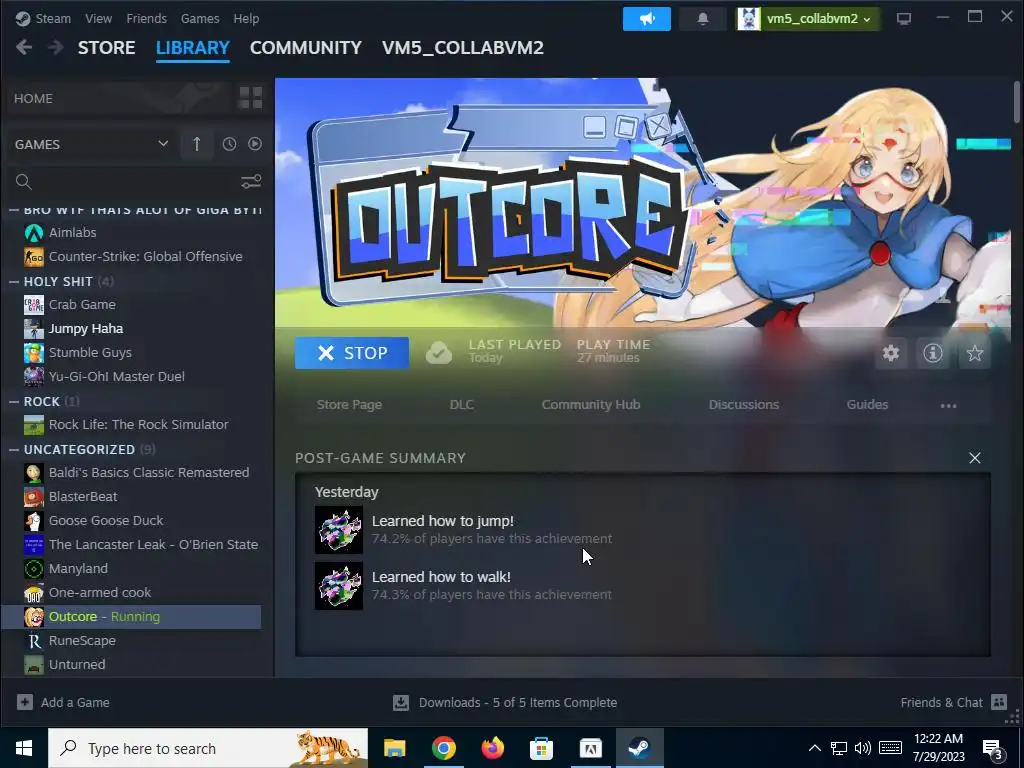Open the View menu
This screenshot has height=768, width=1024.
pos(98,18)
